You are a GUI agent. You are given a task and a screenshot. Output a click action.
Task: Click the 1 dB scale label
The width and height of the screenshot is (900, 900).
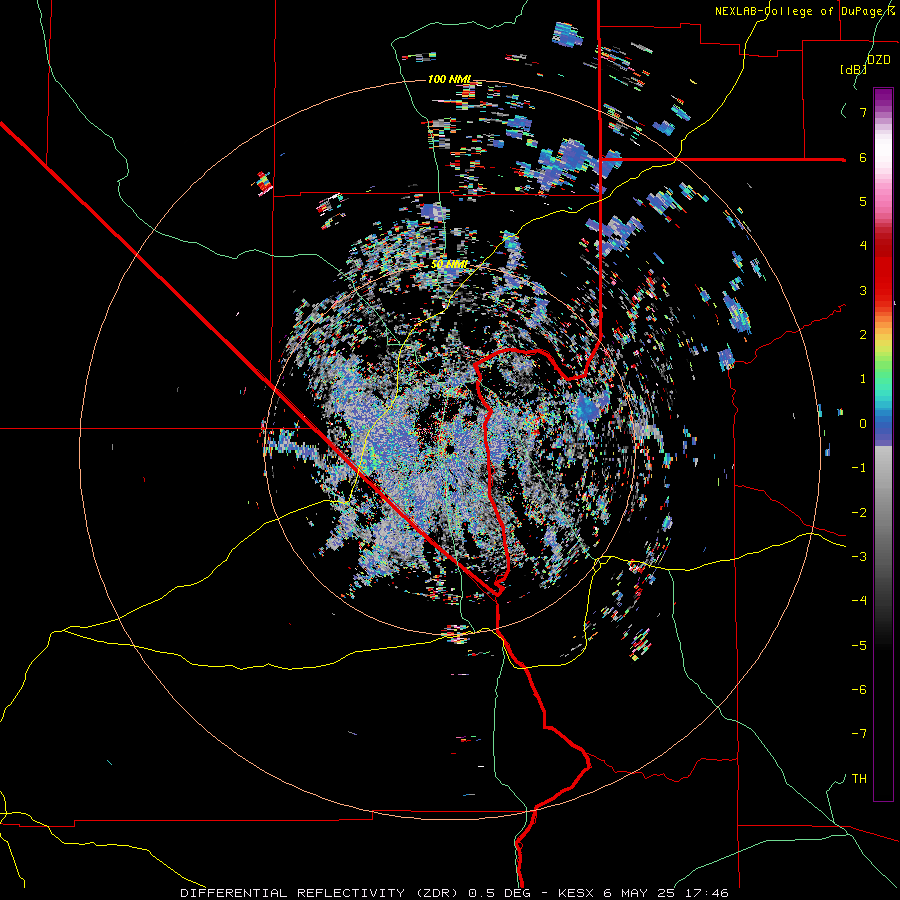click(863, 379)
